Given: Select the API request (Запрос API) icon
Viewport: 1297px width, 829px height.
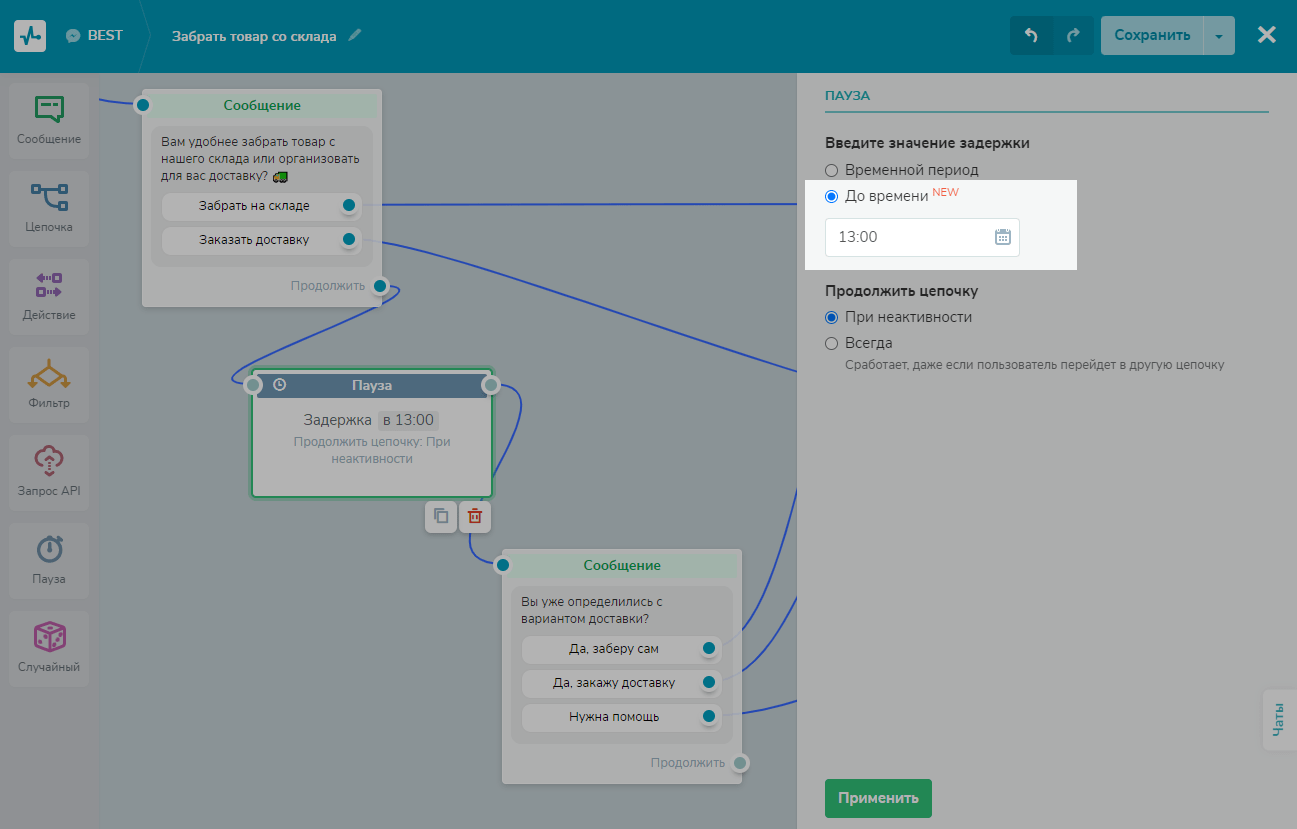Looking at the screenshot, I should coord(49,461).
